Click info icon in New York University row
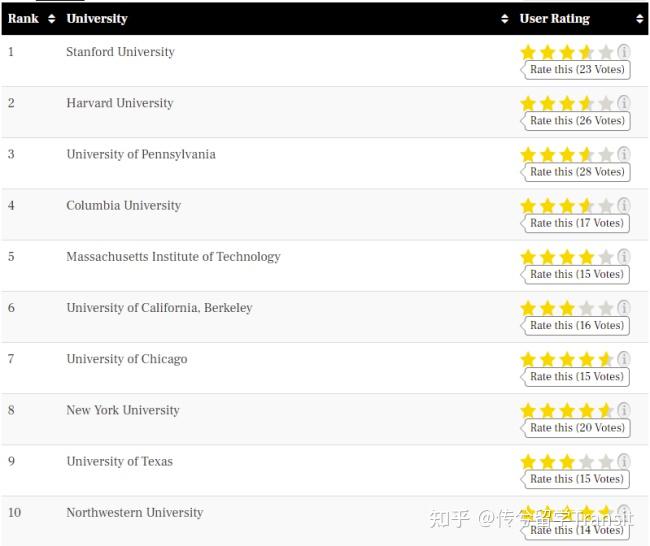Image resolution: width=650 pixels, height=546 pixels. [x=623, y=409]
